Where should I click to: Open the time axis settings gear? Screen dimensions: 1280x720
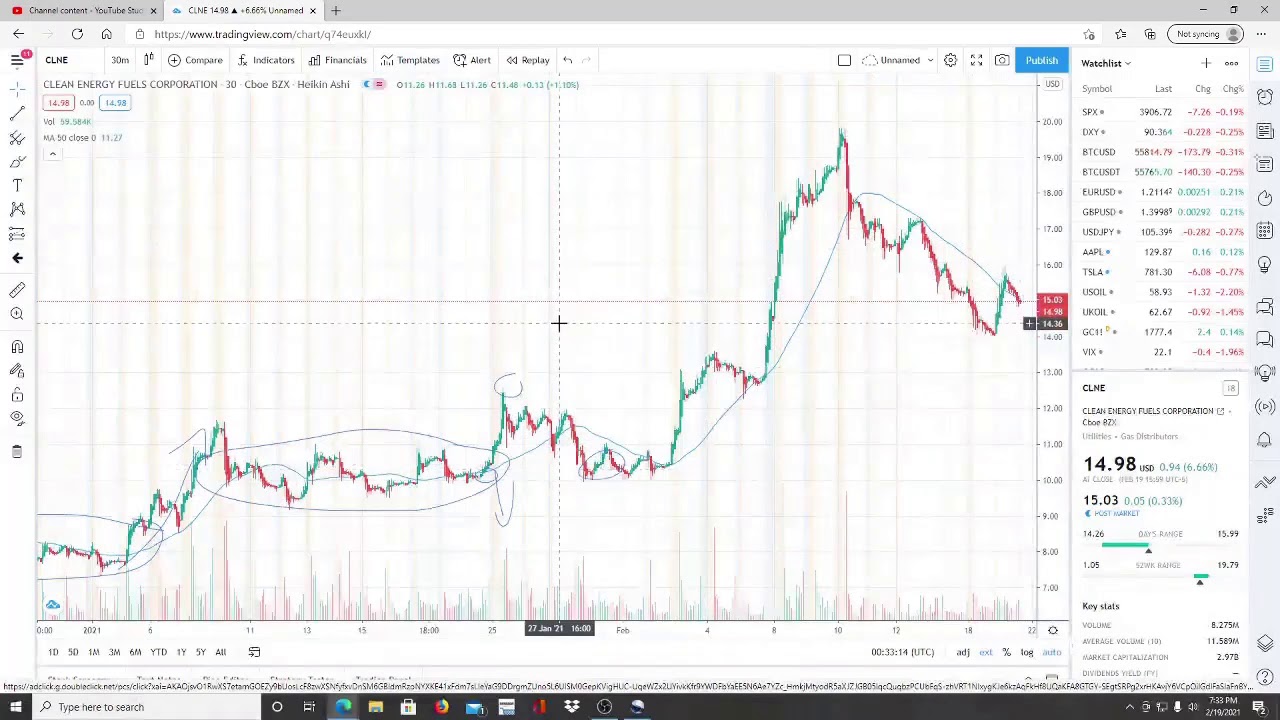click(1052, 630)
